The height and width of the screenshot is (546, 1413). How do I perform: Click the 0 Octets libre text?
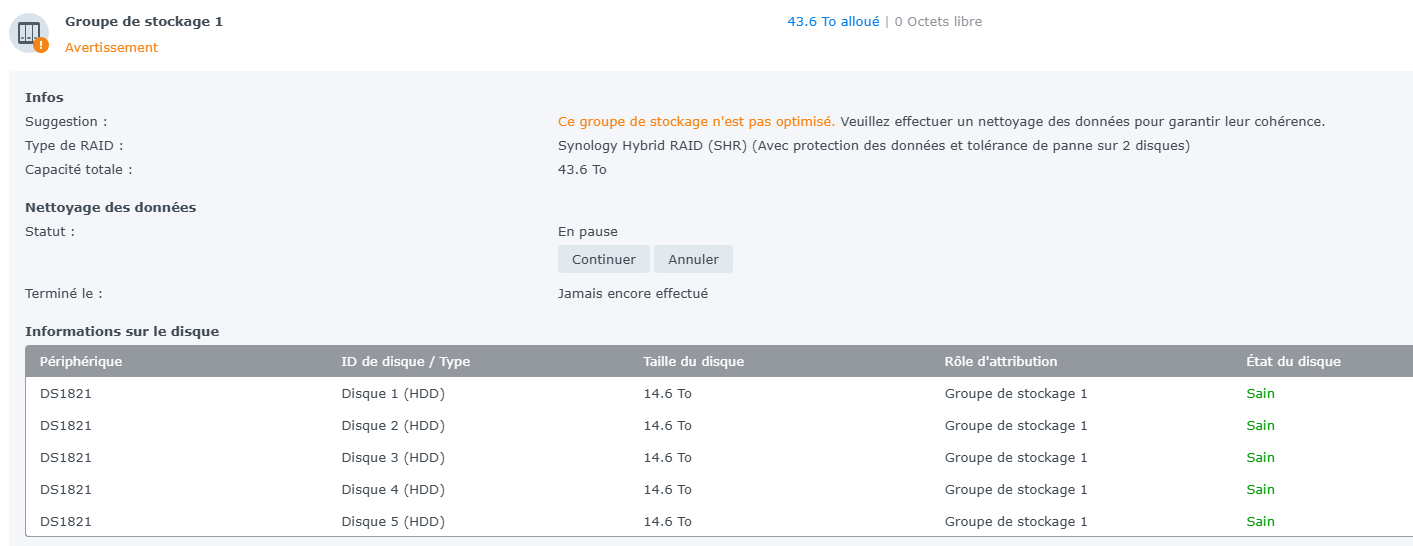pos(938,21)
